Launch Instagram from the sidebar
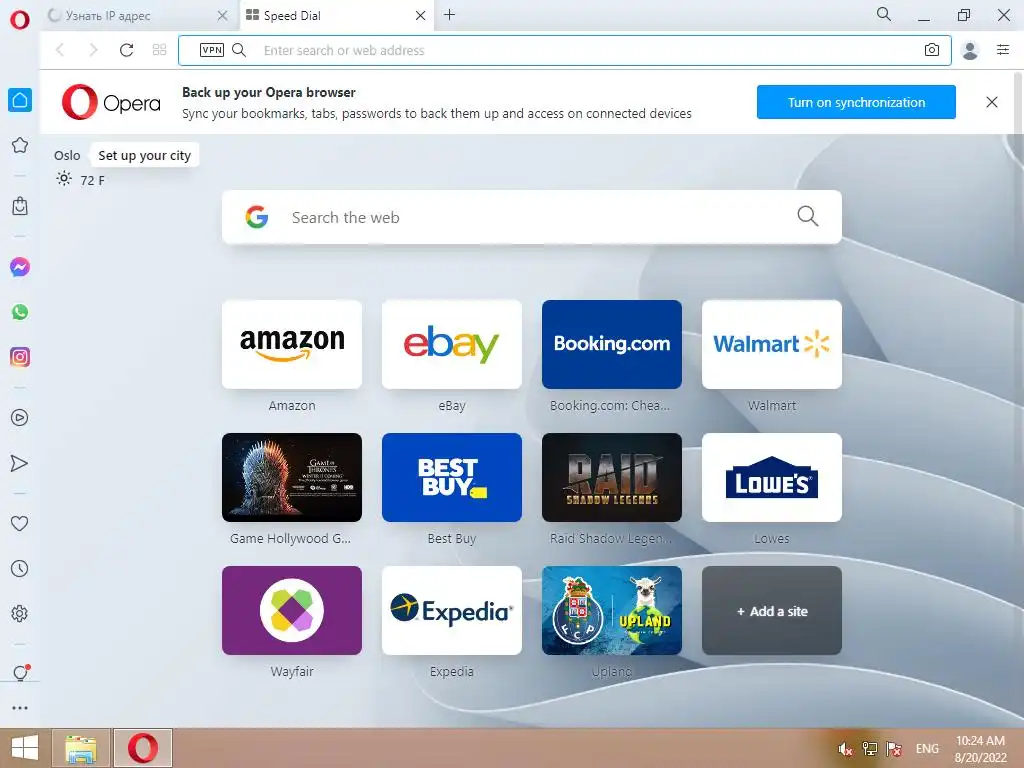This screenshot has width=1024, height=768. tap(20, 357)
